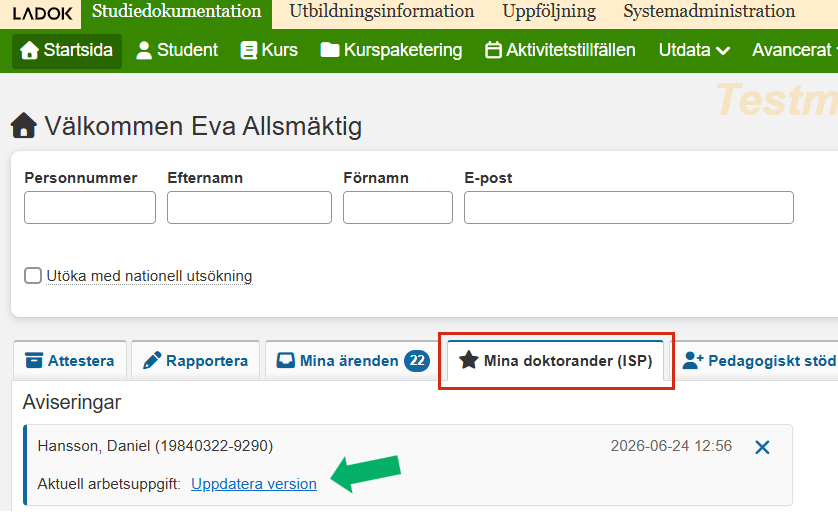Select the Startsida label in green navigation
Image resolution: width=838 pixels, height=512 pixels.
click(78, 50)
